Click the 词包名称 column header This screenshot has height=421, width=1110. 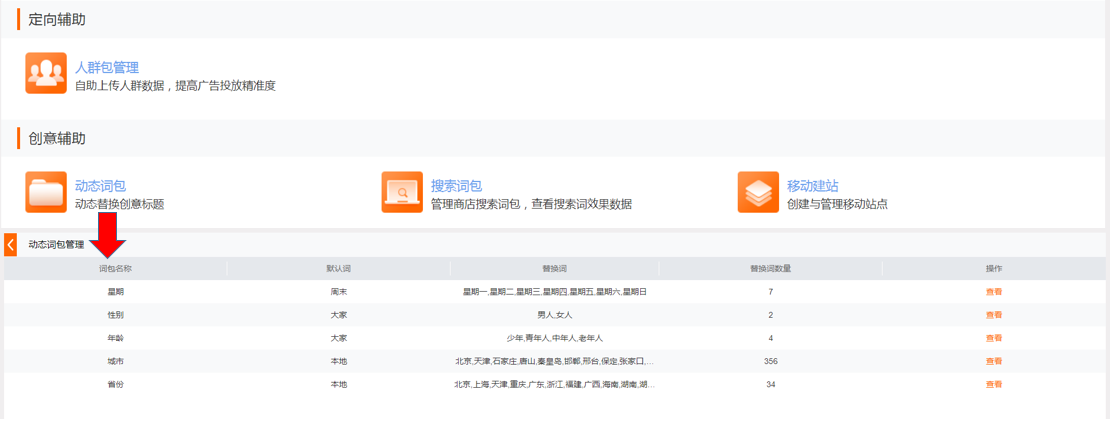point(115,269)
